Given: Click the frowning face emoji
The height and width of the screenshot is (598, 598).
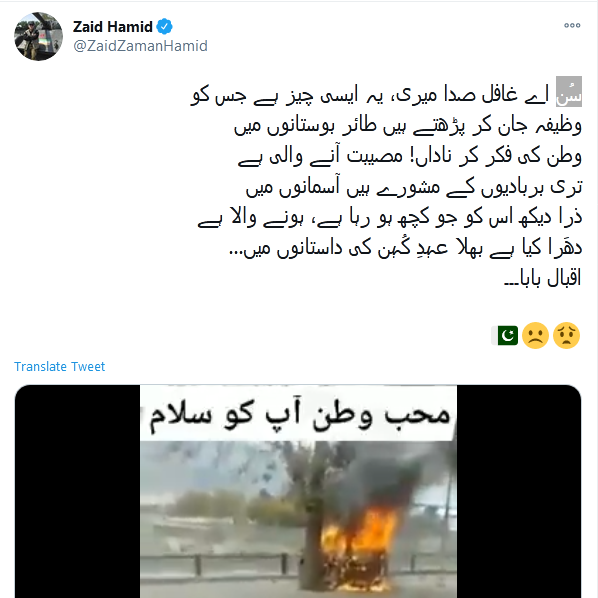Looking at the screenshot, I should [x=535, y=336].
